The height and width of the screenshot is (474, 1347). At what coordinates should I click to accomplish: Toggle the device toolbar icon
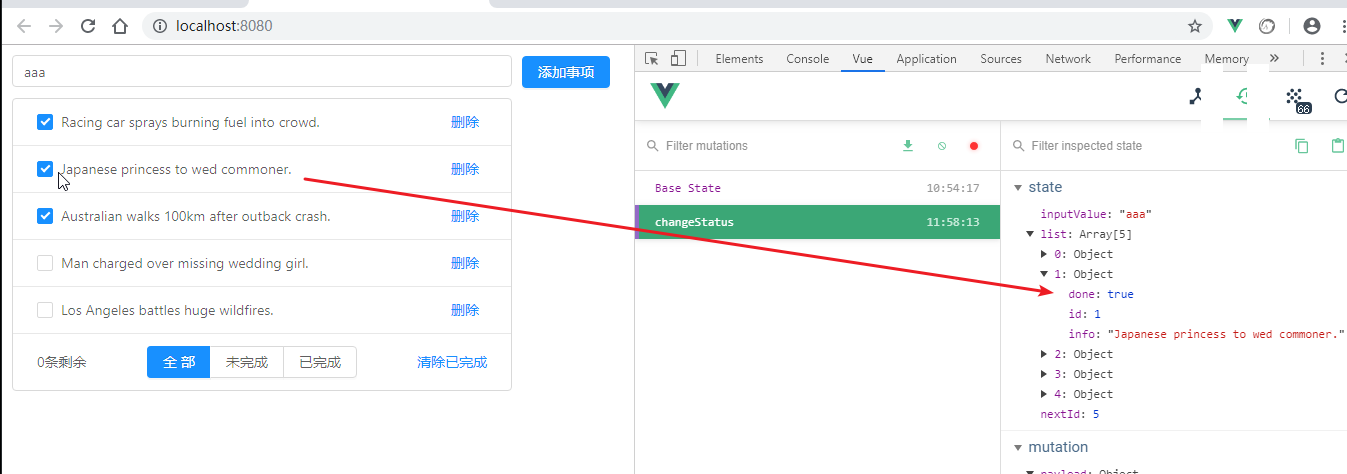tap(679, 59)
